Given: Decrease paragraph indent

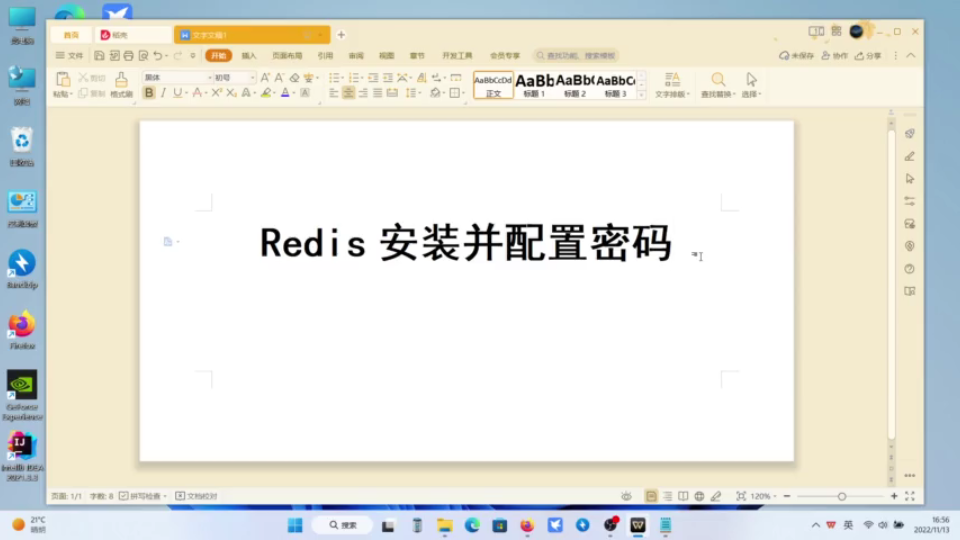Looking at the screenshot, I should click(x=373, y=78).
